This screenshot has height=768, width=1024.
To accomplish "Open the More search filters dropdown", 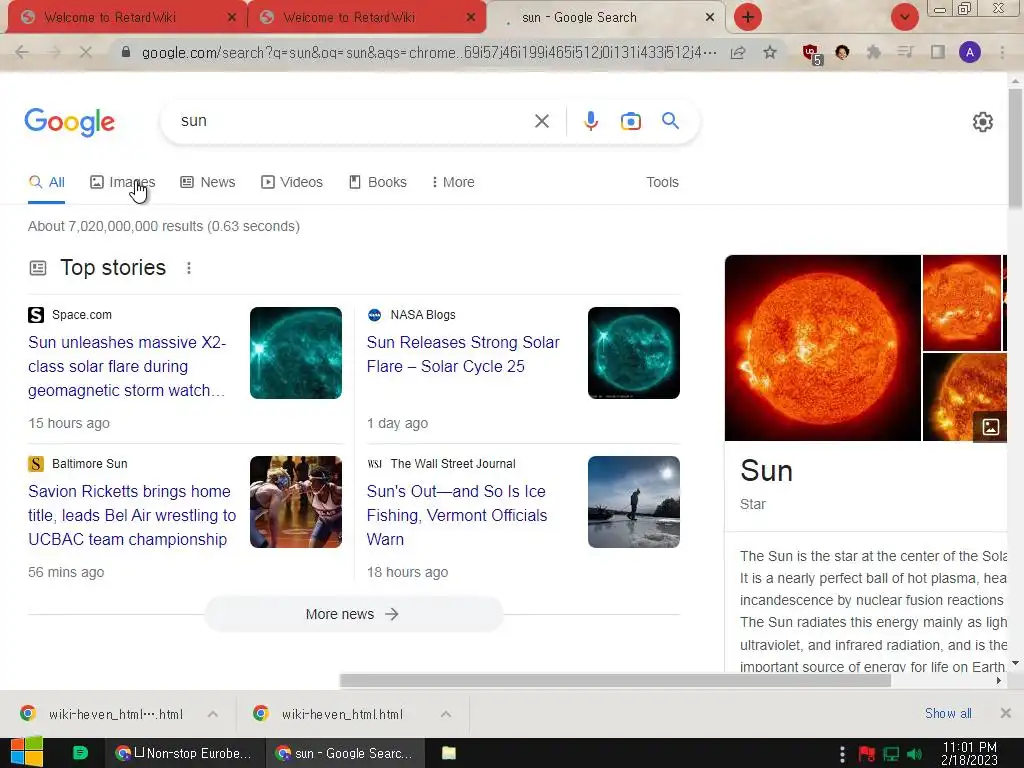I will click(x=453, y=182).
